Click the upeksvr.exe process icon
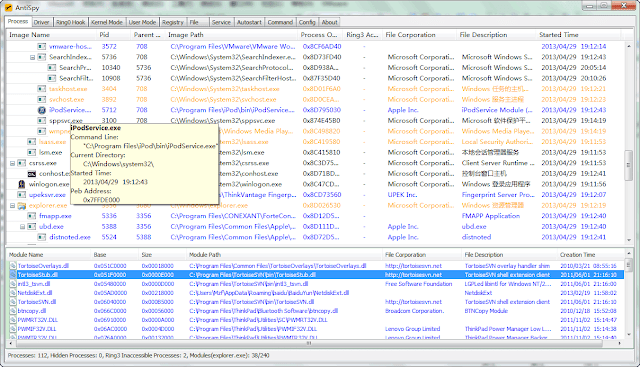The image size is (640, 367). (22, 195)
